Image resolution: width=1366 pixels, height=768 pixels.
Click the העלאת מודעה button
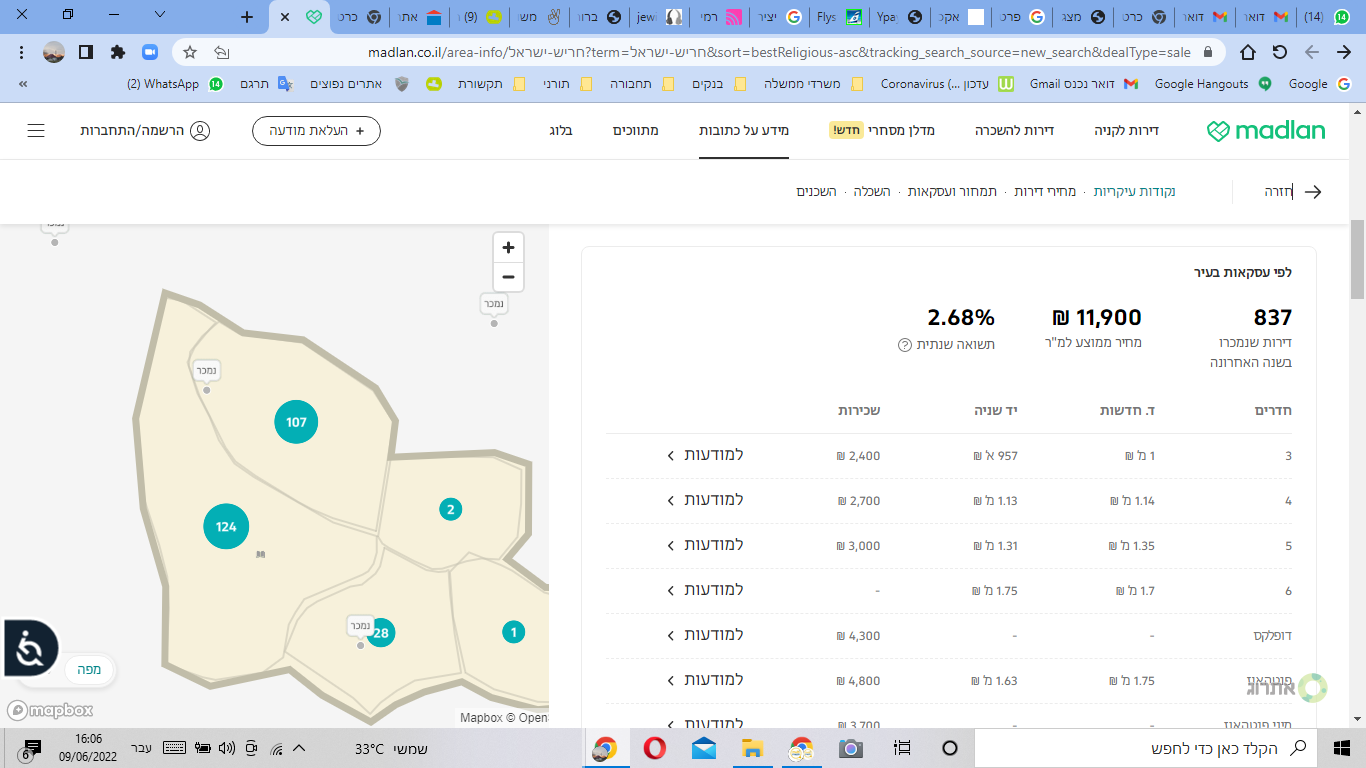click(x=316, y=131)
